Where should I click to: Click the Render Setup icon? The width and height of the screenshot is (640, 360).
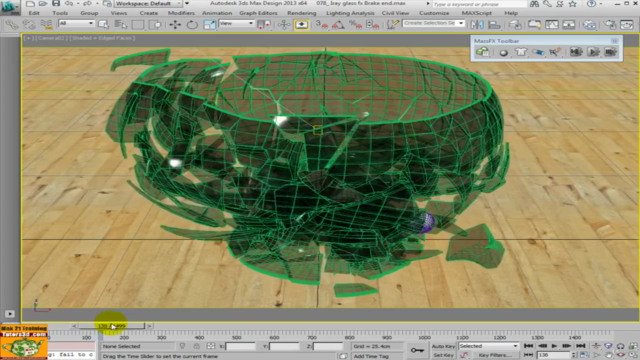pyautogui.click(x=610, y=24)
